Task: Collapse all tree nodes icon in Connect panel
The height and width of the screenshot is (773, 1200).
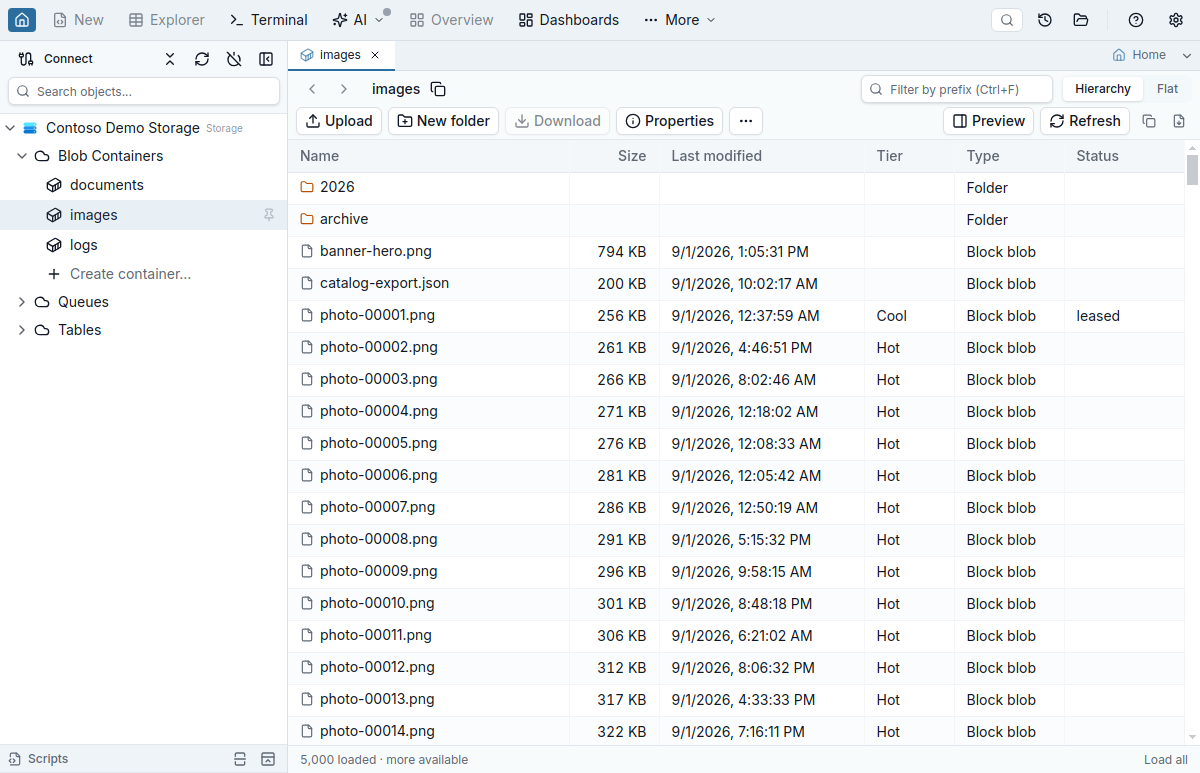Action: click(x=170, y=59)
